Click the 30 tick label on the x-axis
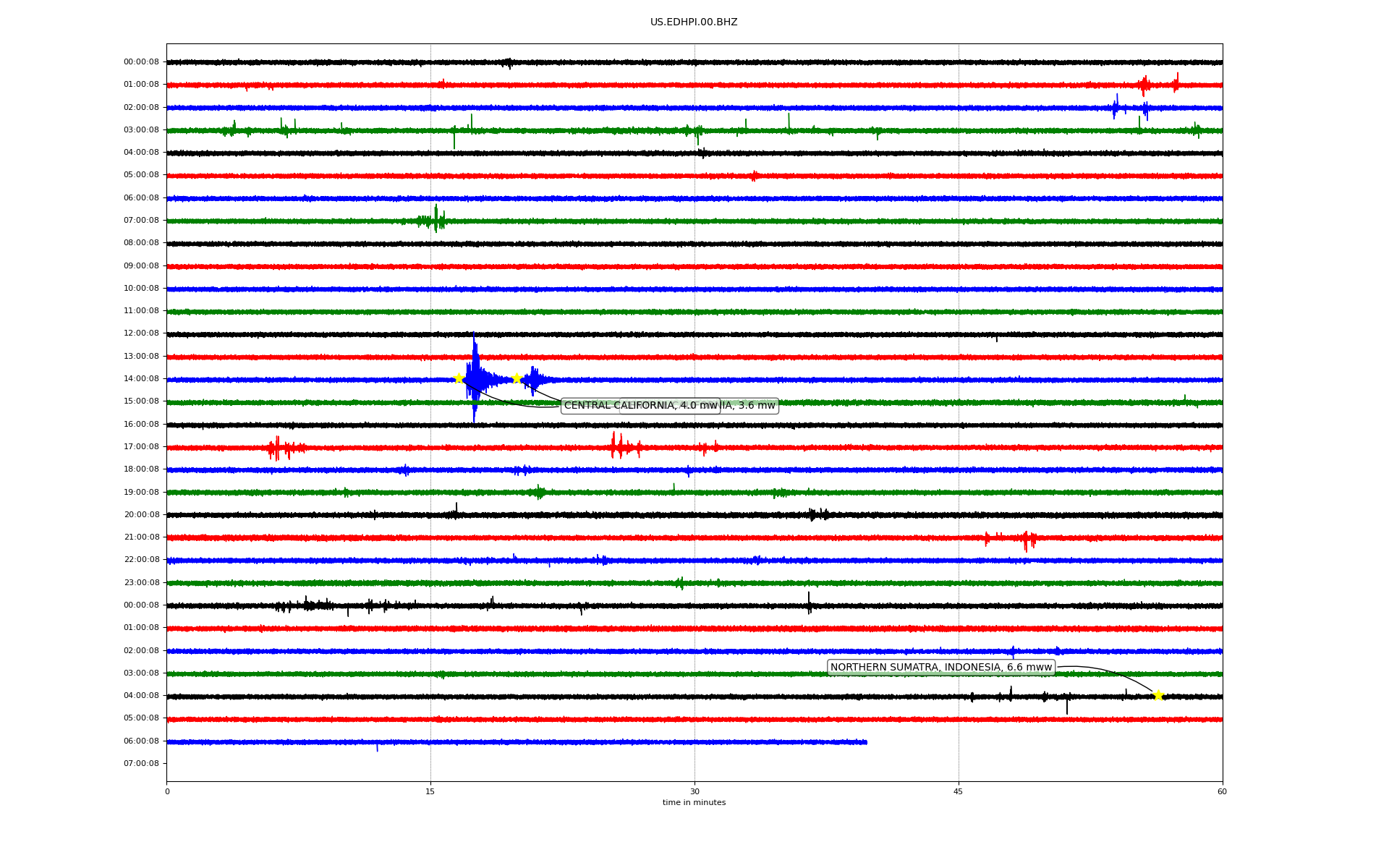 tap(694, 791)
